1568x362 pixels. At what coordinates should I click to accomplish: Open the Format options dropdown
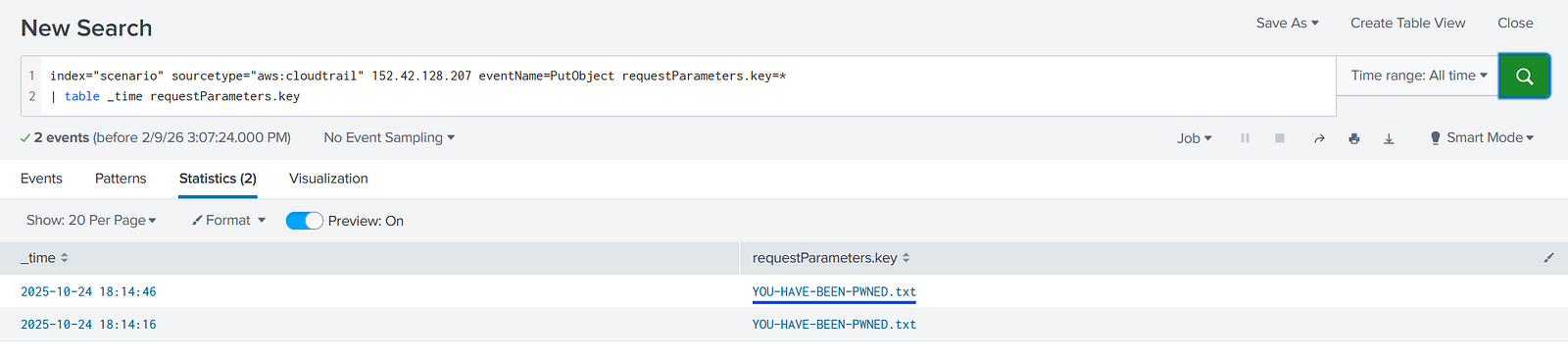(228, 220)
